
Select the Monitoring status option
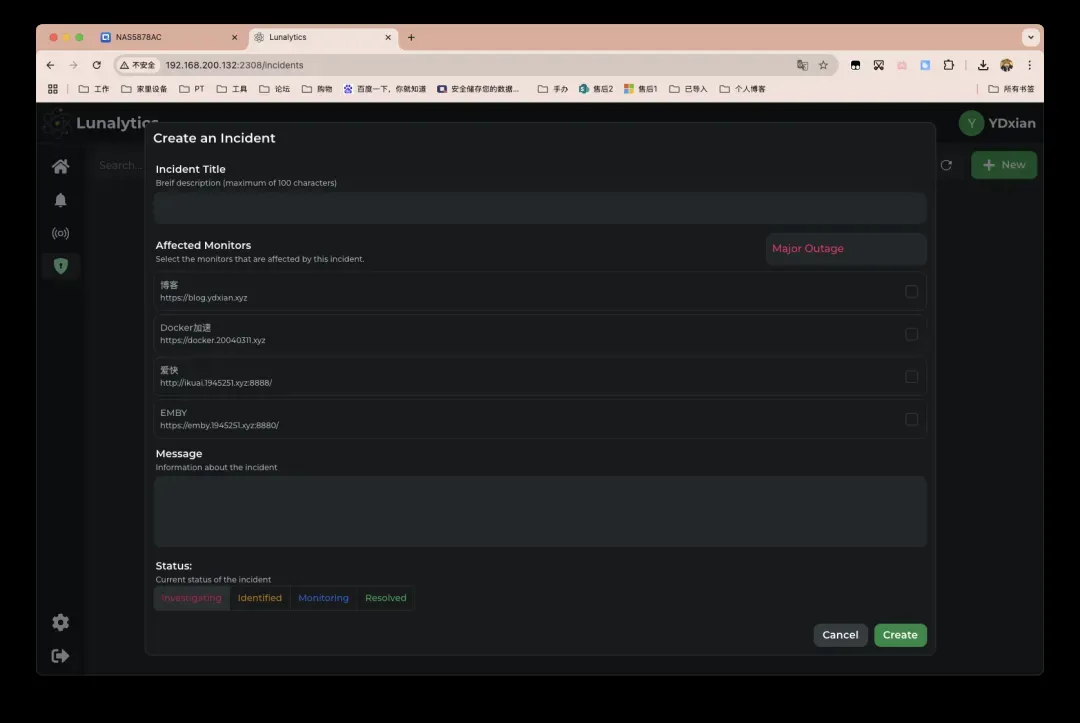tap(323, 598)
